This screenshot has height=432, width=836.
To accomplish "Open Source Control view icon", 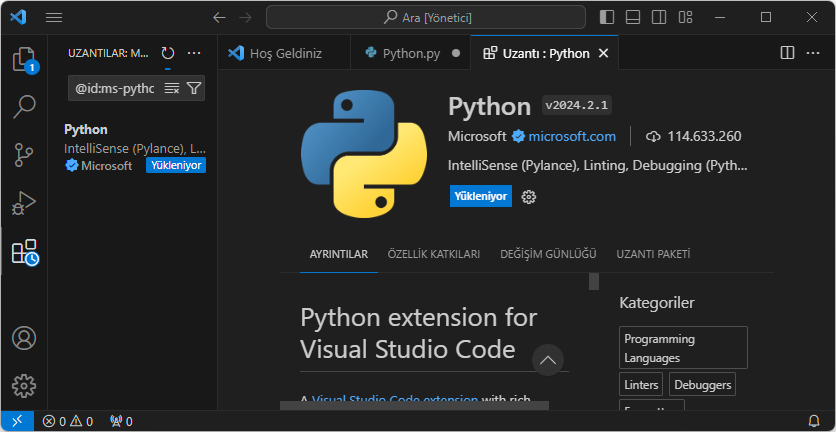I will (24, 154).
